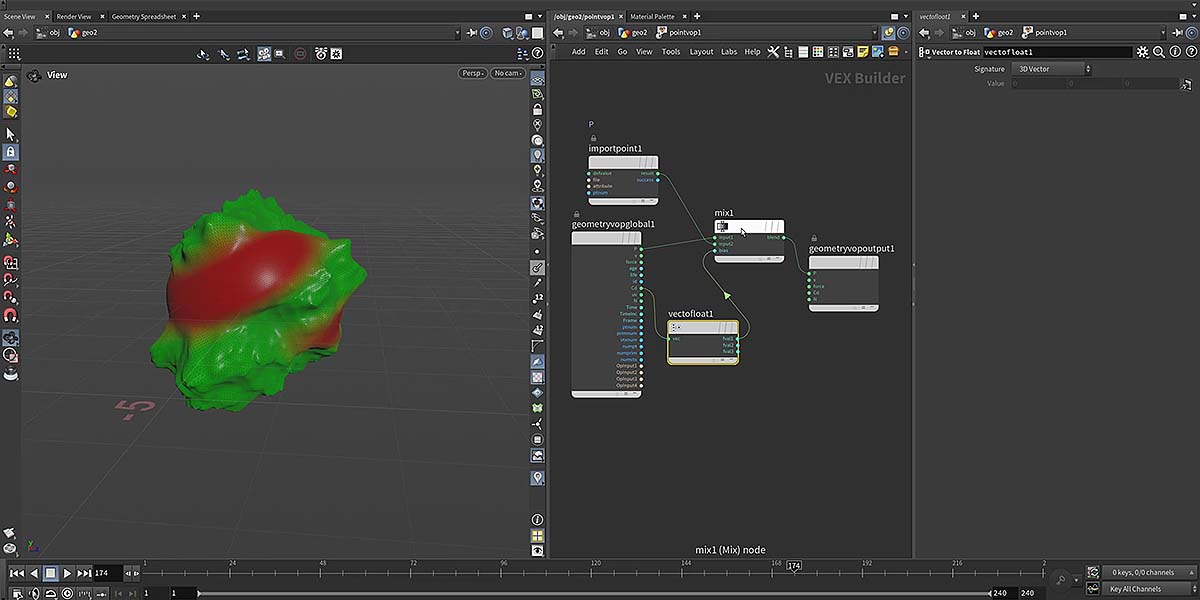Click the network editor grid layout icon
Image resolution: width=1200 pixels, height=600 pixels.
[833, 52]
